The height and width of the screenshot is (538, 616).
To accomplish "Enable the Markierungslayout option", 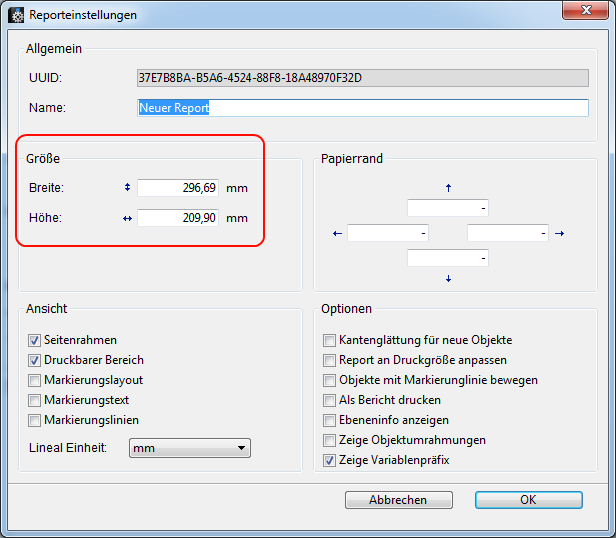I will (x=35, y=380).
